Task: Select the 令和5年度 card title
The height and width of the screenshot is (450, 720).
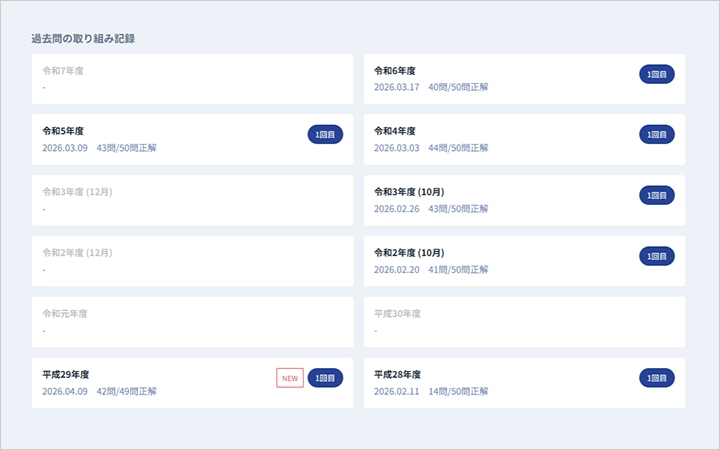Action: click(62, 131)
